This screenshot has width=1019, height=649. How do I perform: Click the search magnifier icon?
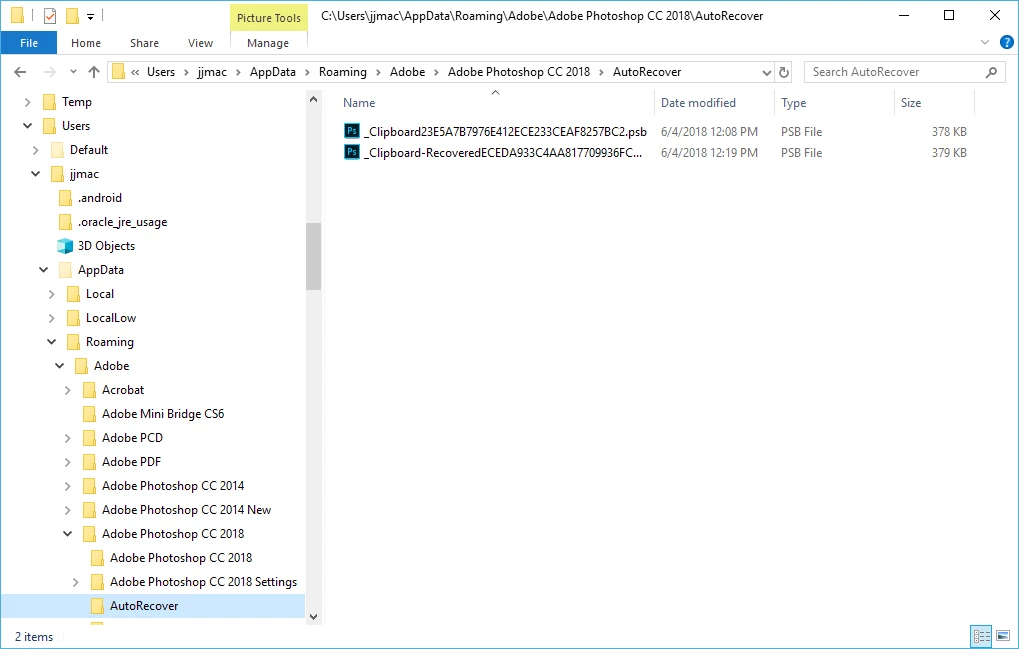(991, 72)
